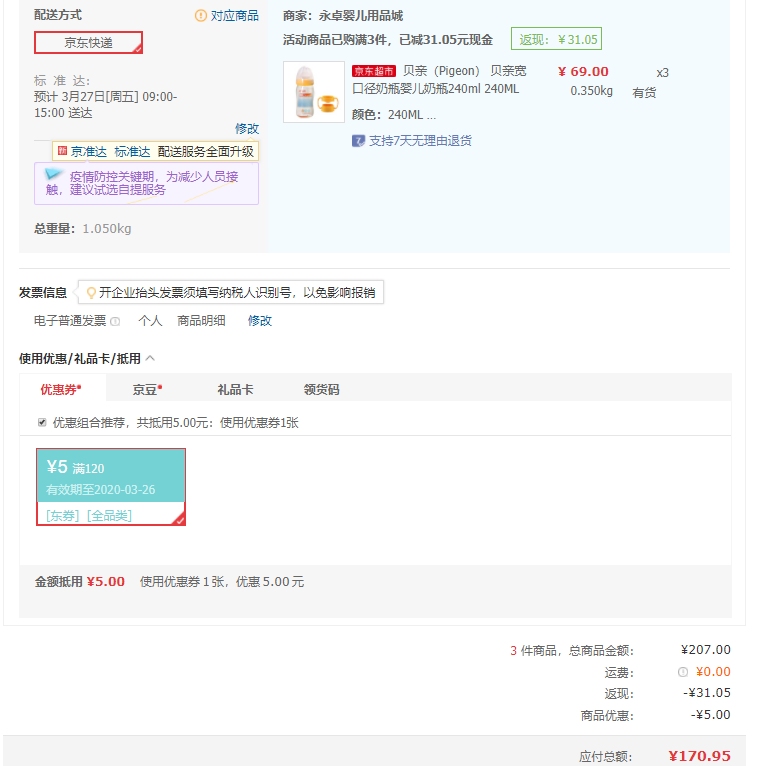771x766 pixels.
Task: Click the 金额抵用 ¥5.00 amount
Action: click(x=106, y=582)
